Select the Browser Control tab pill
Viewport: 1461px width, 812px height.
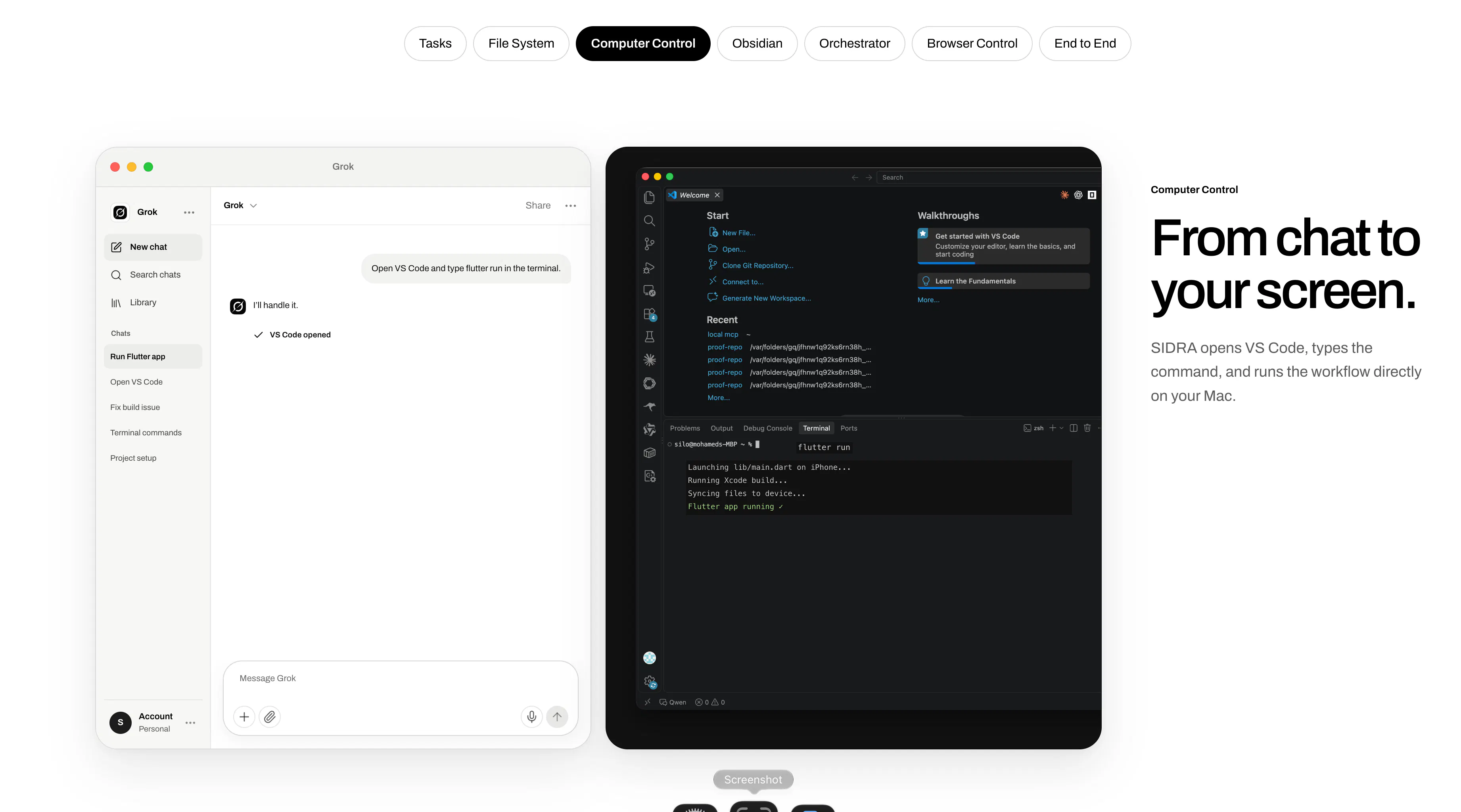tap(972, 44)
